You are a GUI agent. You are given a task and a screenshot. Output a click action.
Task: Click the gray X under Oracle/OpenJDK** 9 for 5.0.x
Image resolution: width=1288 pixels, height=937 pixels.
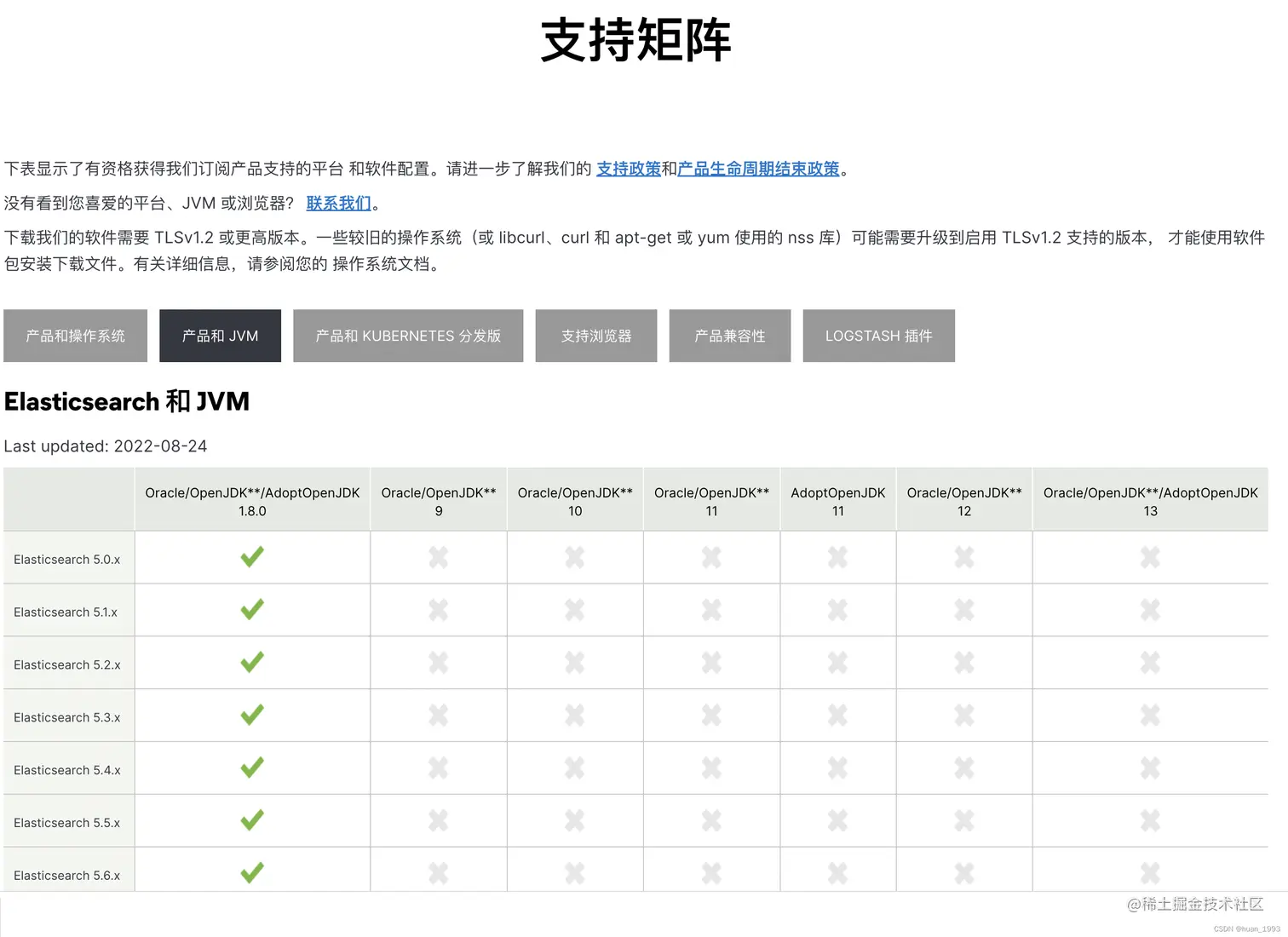[438, 557]
